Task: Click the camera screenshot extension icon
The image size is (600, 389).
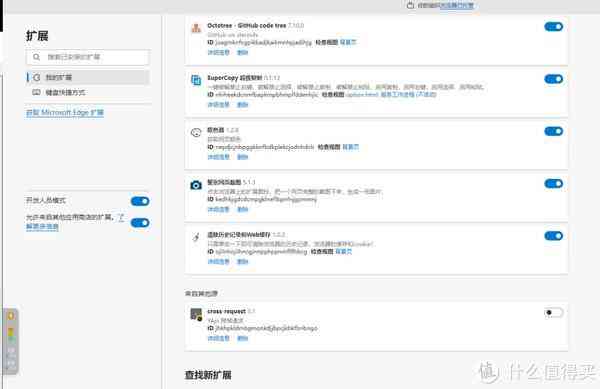Action: 196,185
